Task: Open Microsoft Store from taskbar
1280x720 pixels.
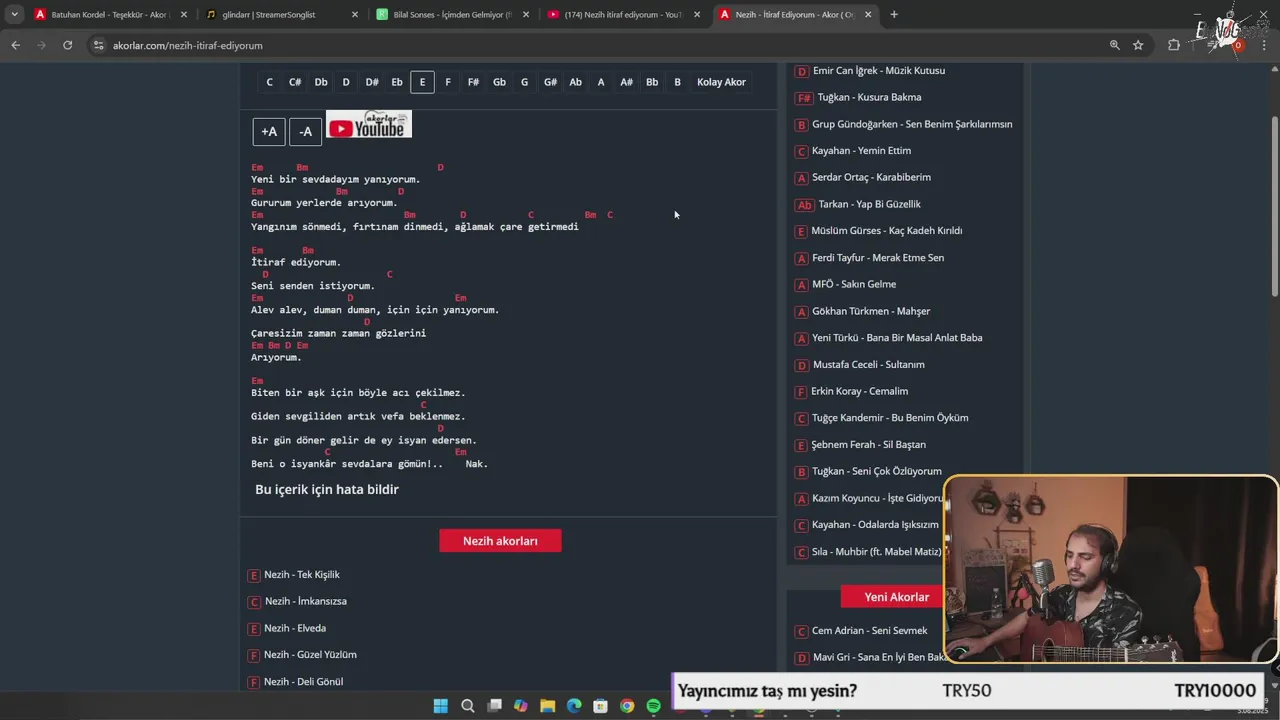Action: (x=600, y=706)
